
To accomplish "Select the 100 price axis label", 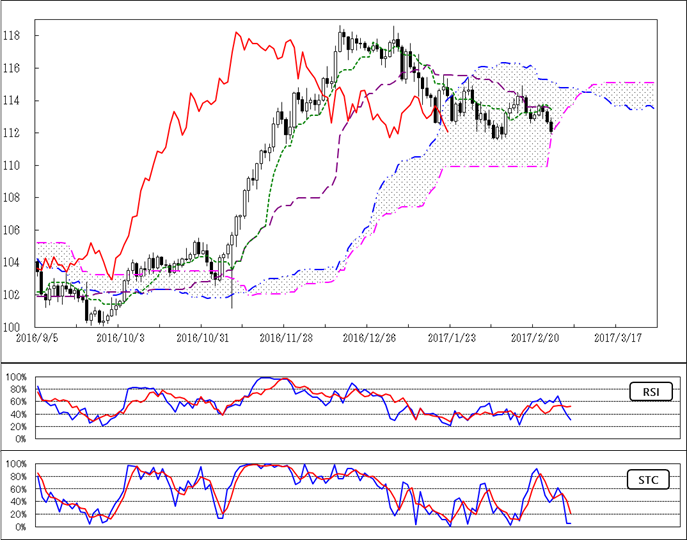I will tap(20, 327).
